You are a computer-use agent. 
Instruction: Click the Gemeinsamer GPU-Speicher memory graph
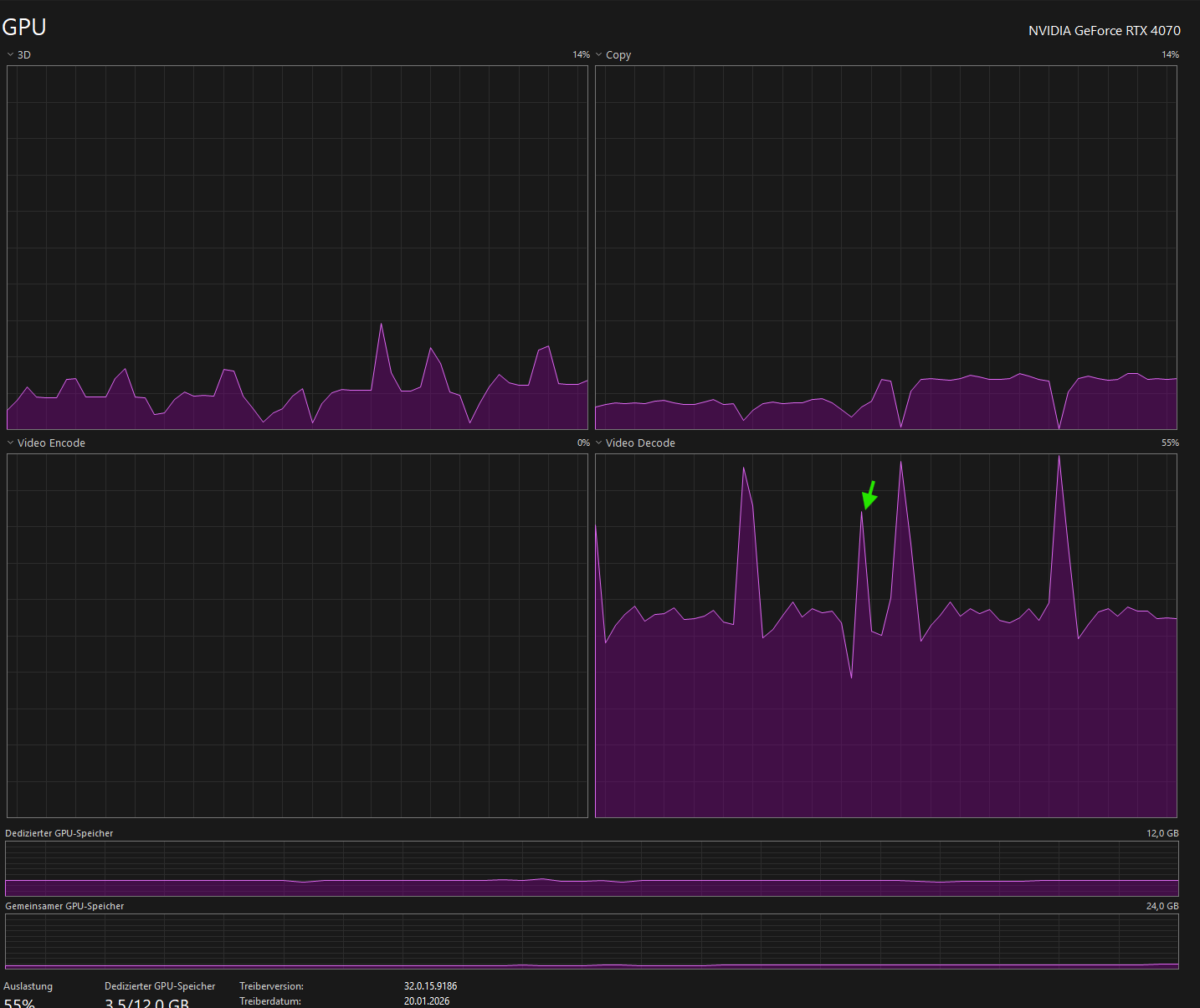[x=592, y=941]
